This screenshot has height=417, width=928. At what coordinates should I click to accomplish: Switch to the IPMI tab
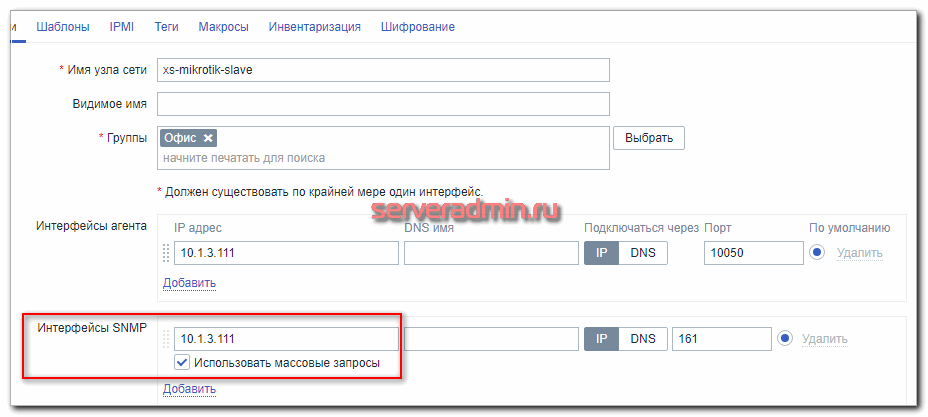pyautogui.click(x=121, y=27)
